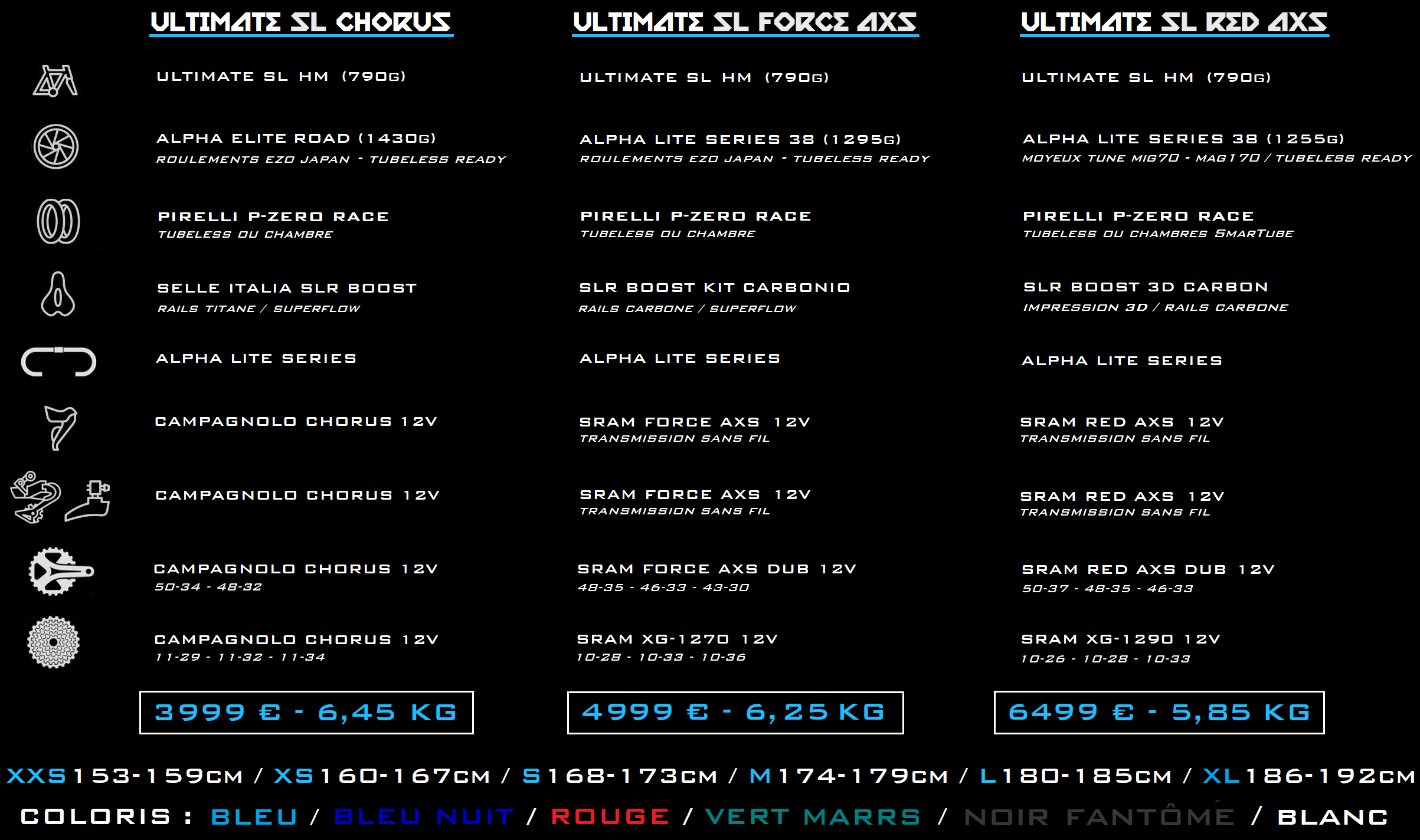Click Alpha Lite Series handlebar under Red AXS
The height and width of the screenshot is (840, 1420).
[x=1122, y=360]
